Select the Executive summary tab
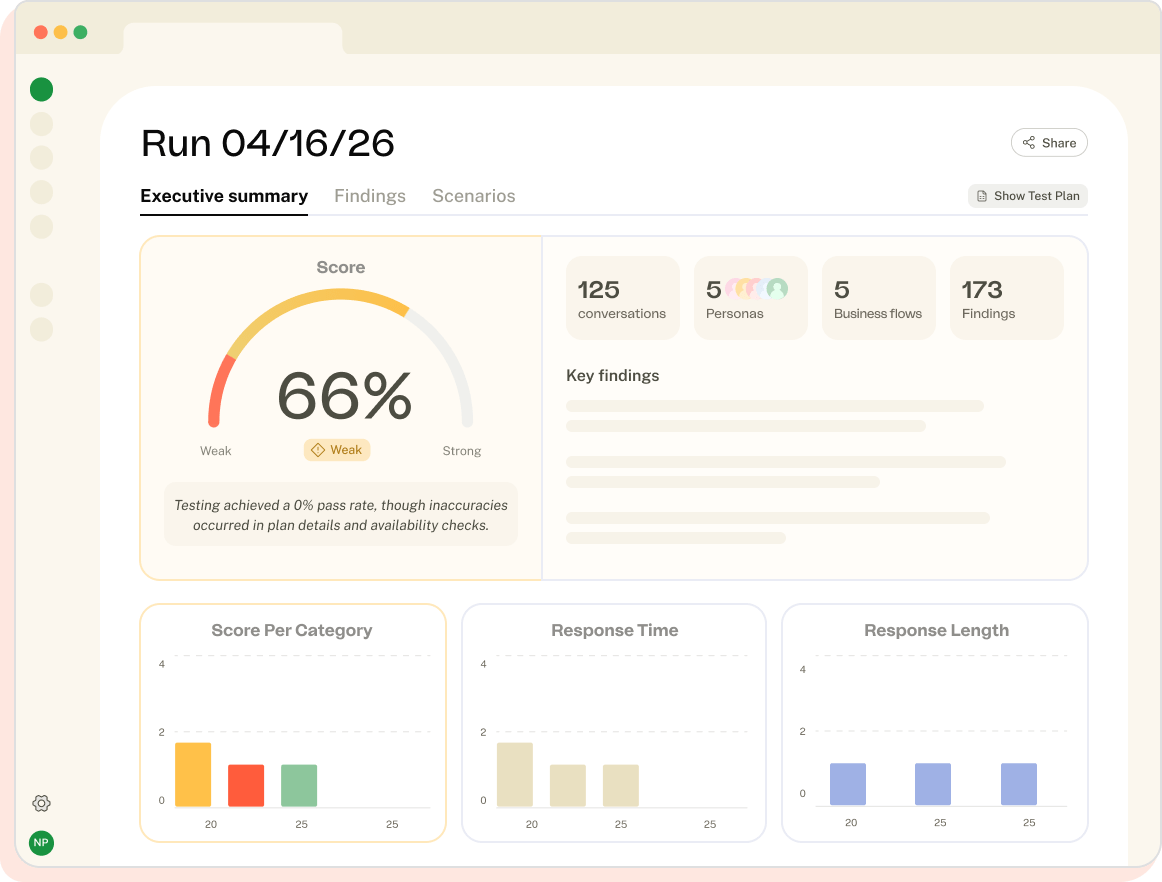 (x=224, y=196)
